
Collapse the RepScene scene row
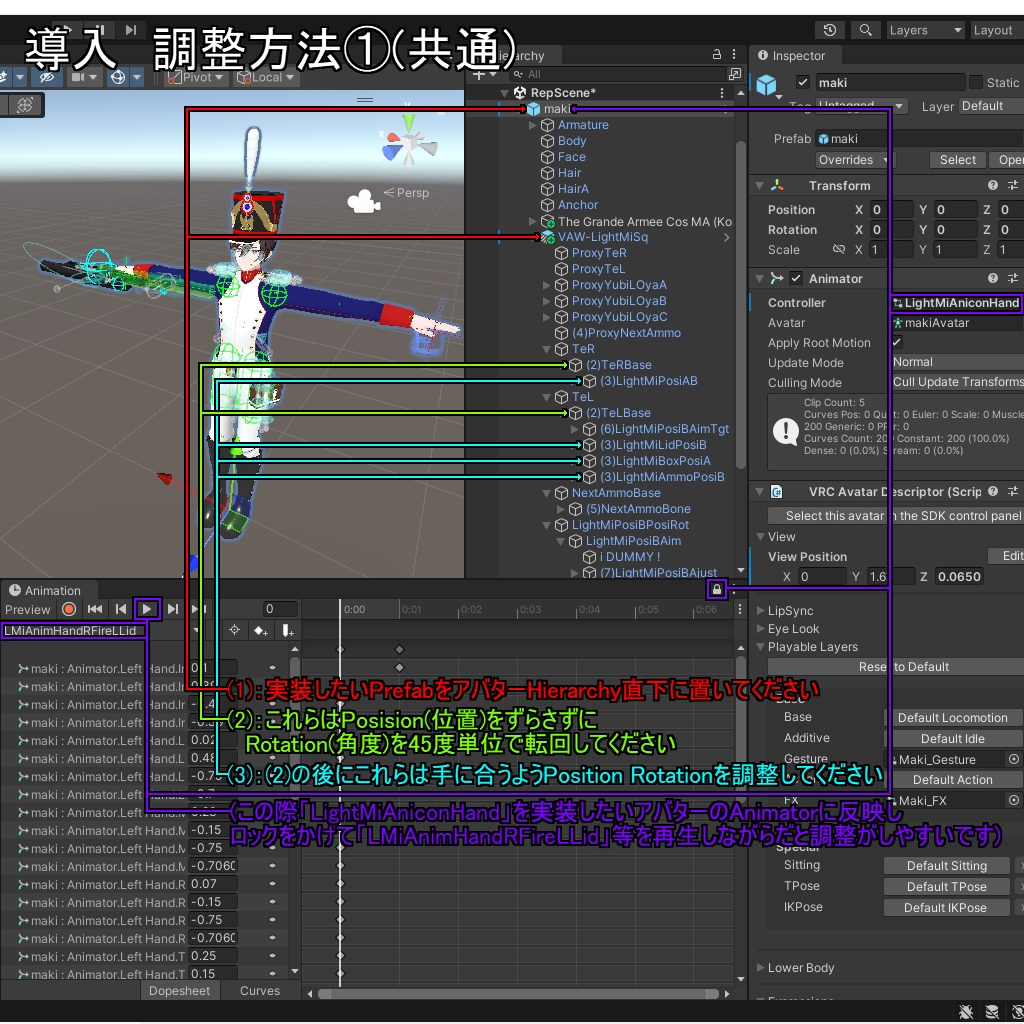click(504, 93)
